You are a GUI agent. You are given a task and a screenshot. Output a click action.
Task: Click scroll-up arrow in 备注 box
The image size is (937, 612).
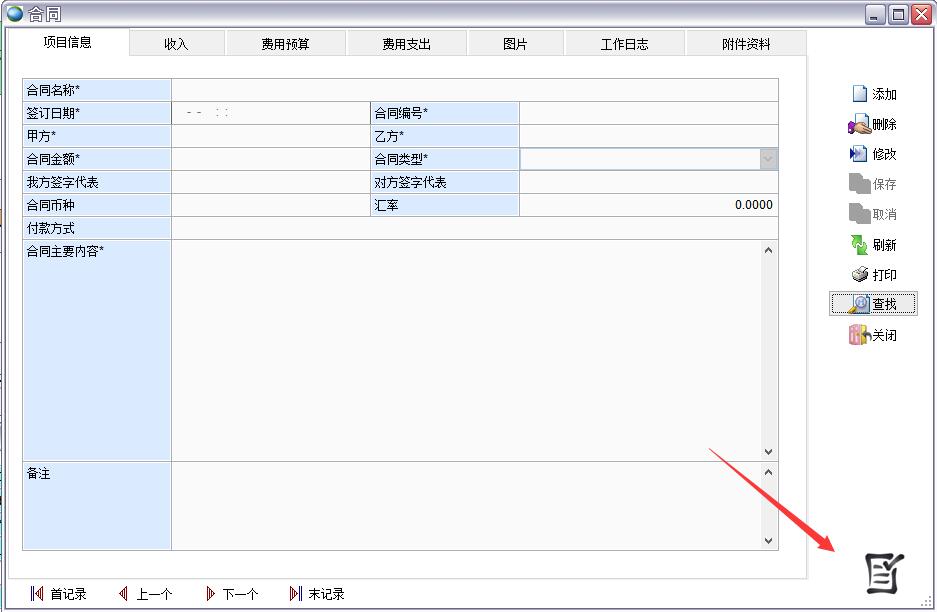tap(768, 472)
